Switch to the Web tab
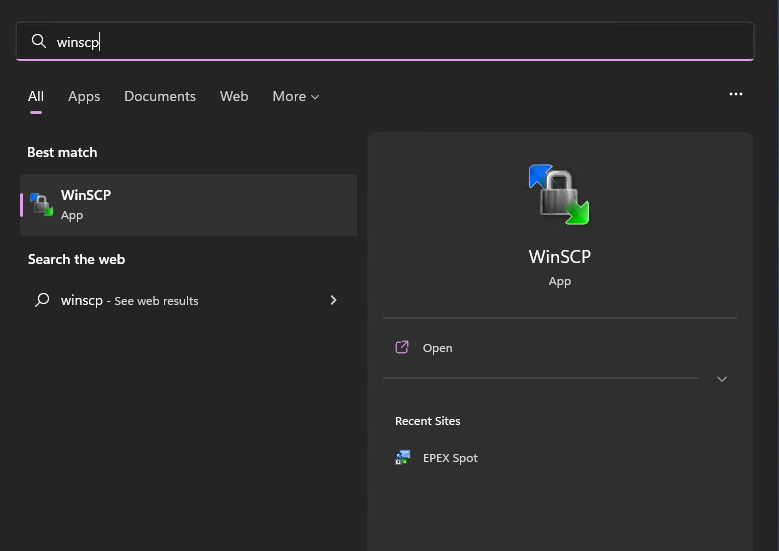Image resolution: width=779 pixels, height=551 pixels. click(234, 96)
